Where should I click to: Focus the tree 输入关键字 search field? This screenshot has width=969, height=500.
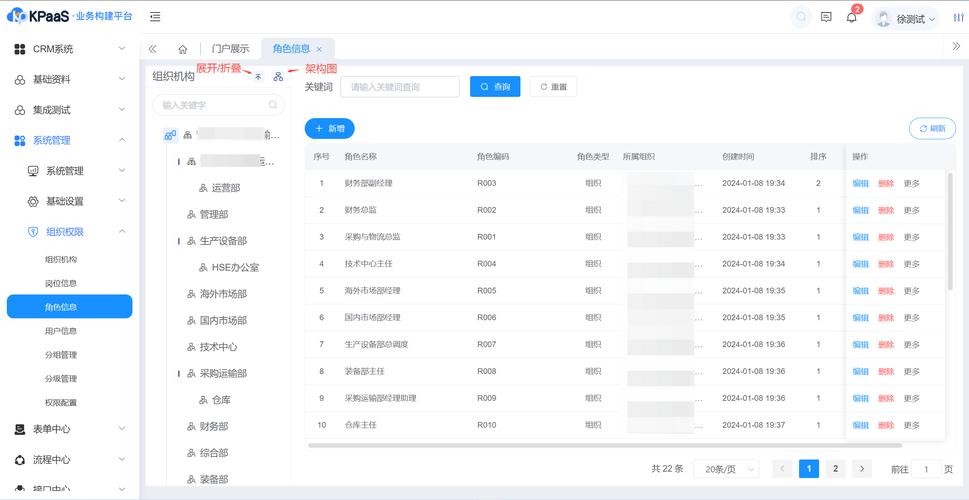click(218, 105)
